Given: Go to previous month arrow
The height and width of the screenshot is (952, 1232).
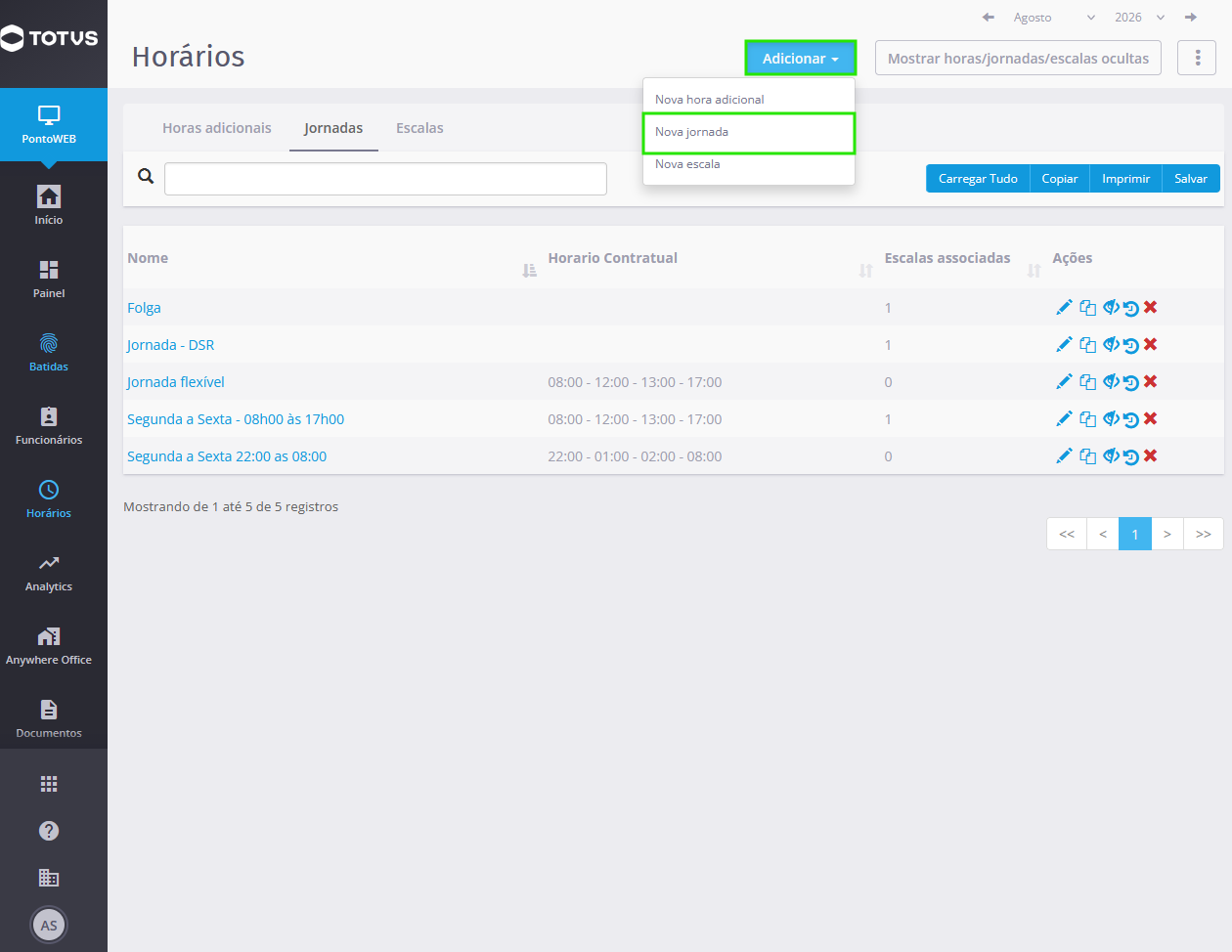Looking at the screenshot, I should click(x=989, y=18).
